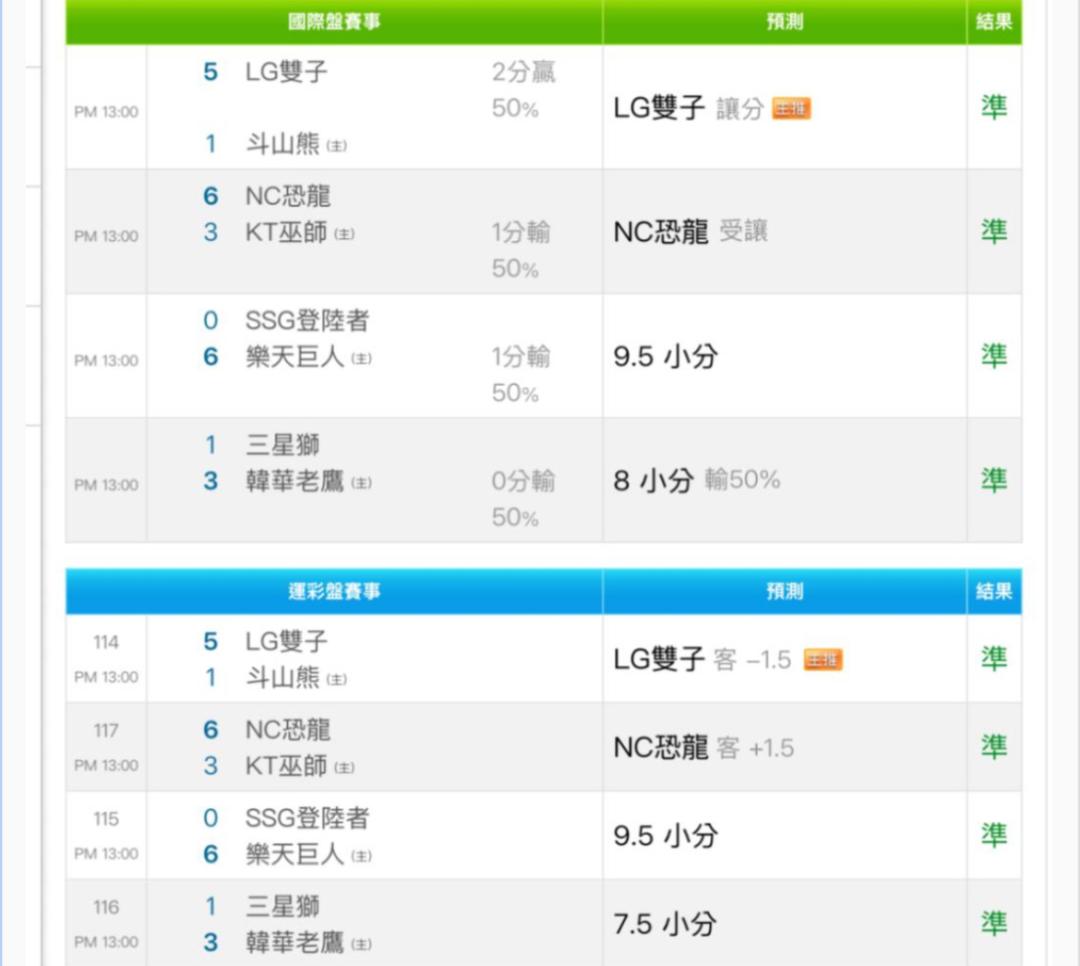Click match number 114
Screen dimensions: 1080x966
[106, 643]
